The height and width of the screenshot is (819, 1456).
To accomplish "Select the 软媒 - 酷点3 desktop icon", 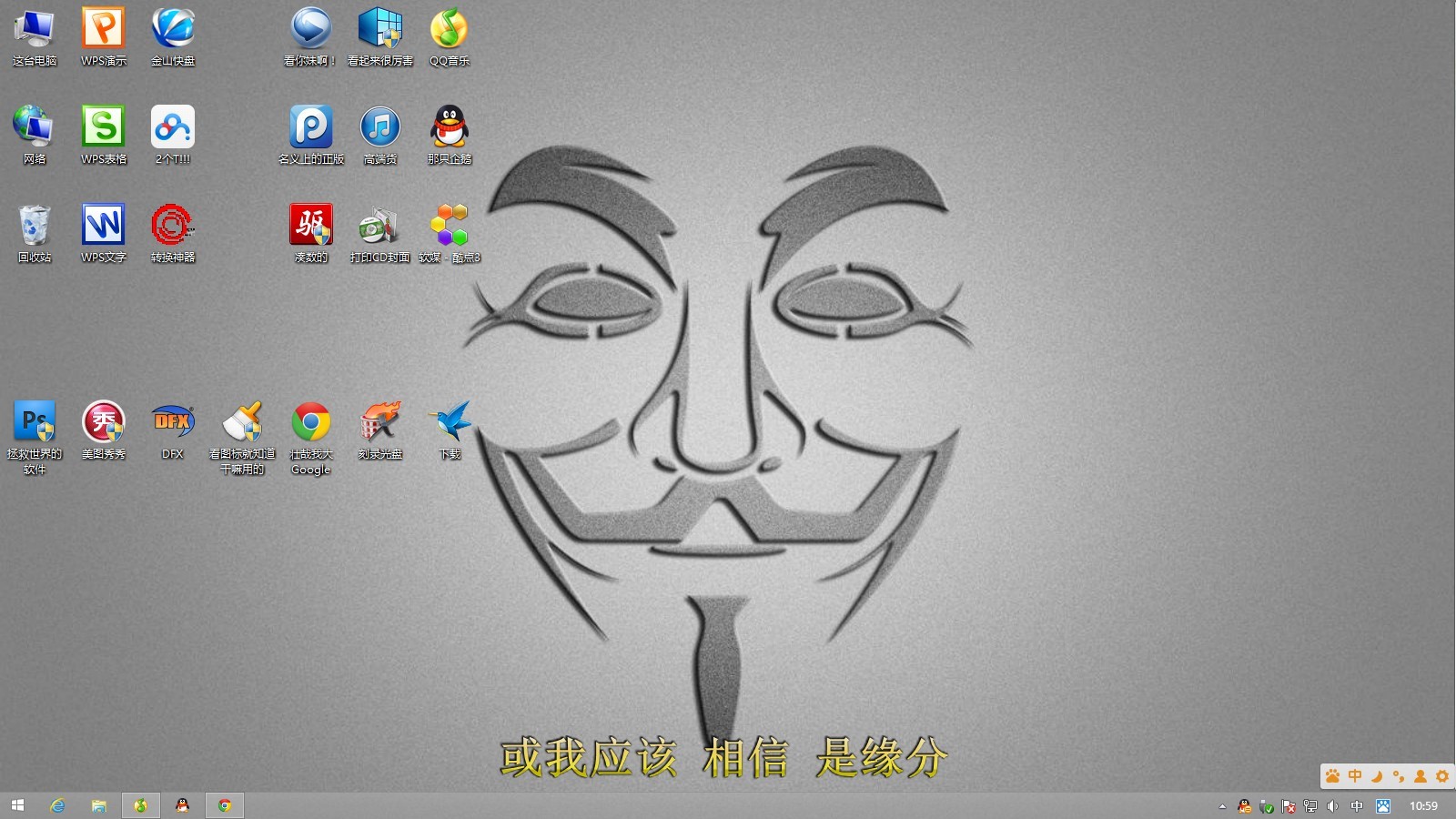I will [450, 233].
